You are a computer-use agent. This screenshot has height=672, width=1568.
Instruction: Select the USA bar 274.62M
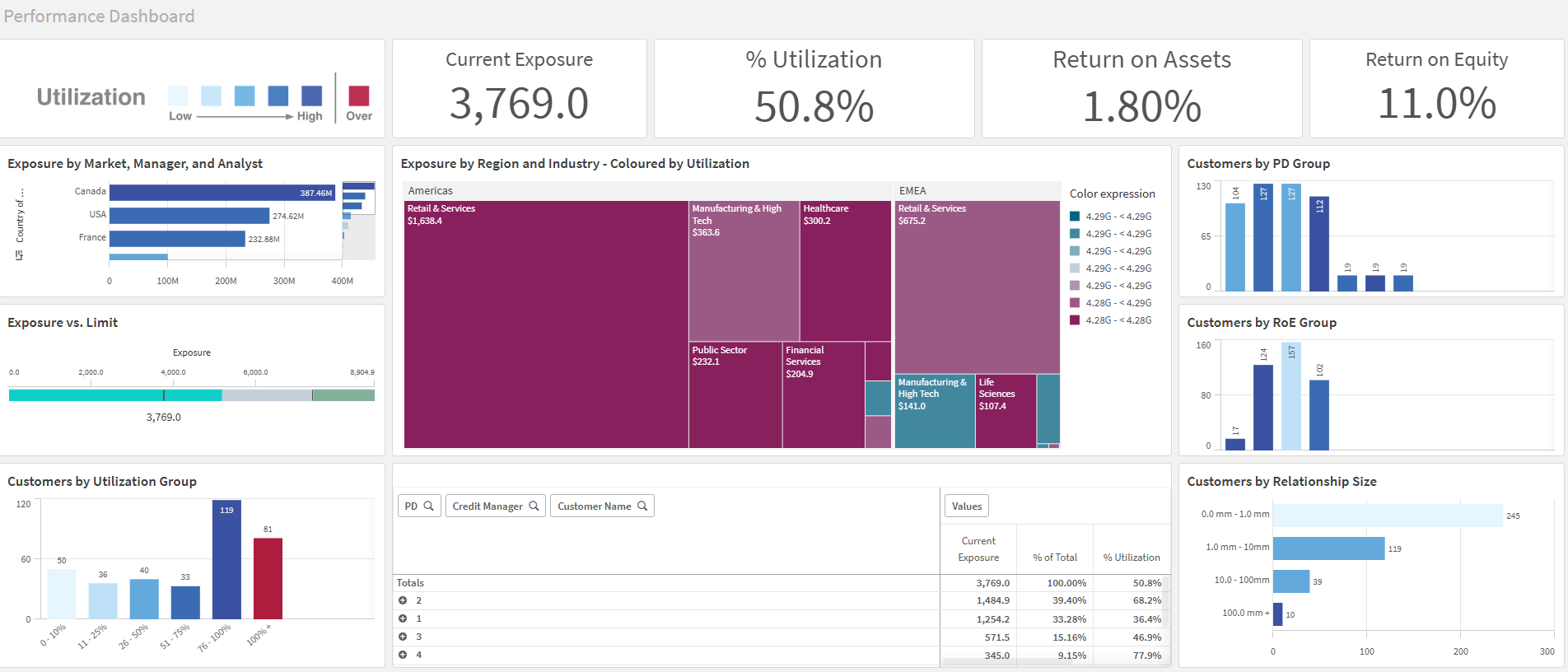pyautogui.click(x=189, y=216)
